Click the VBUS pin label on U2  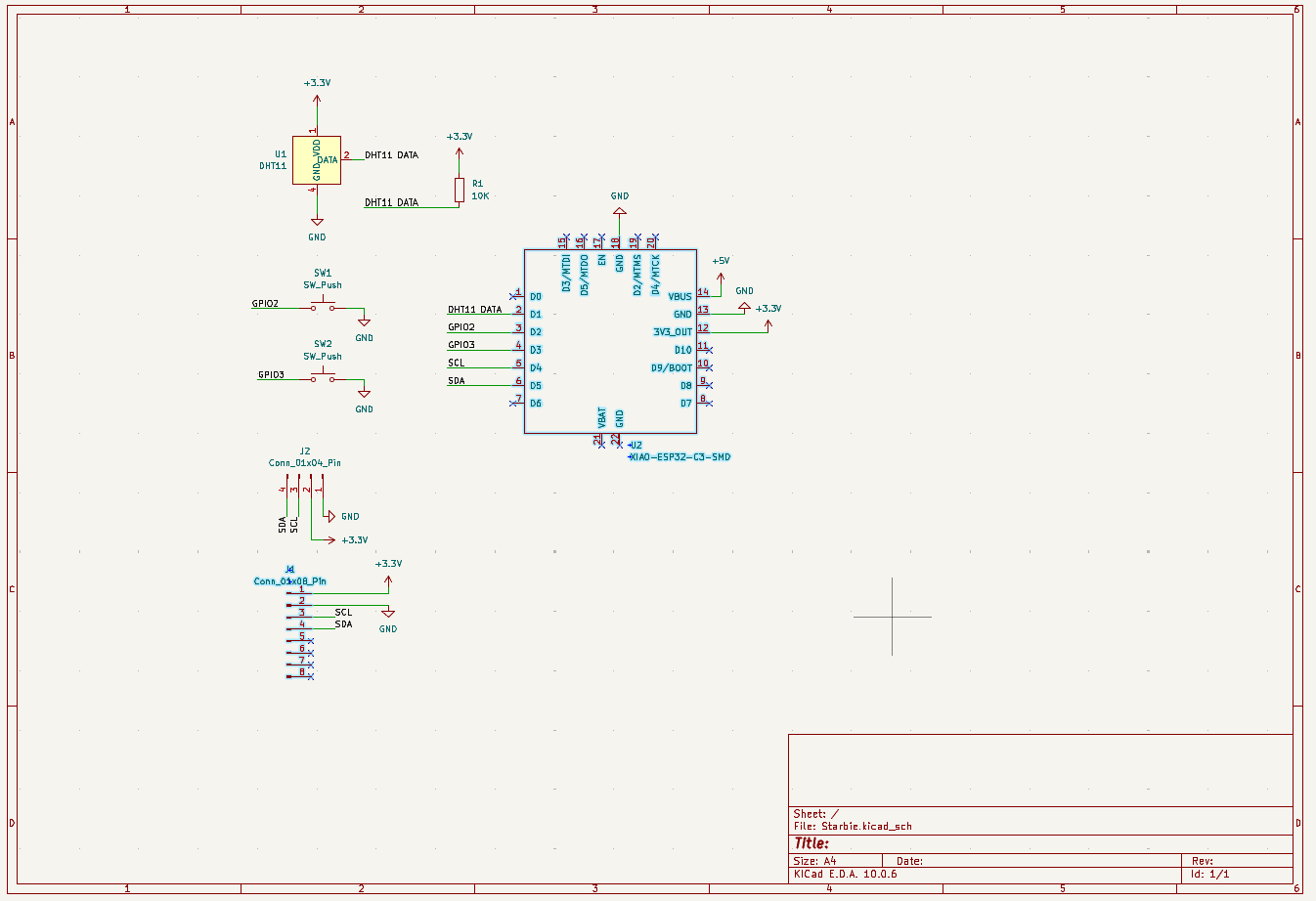680,297
